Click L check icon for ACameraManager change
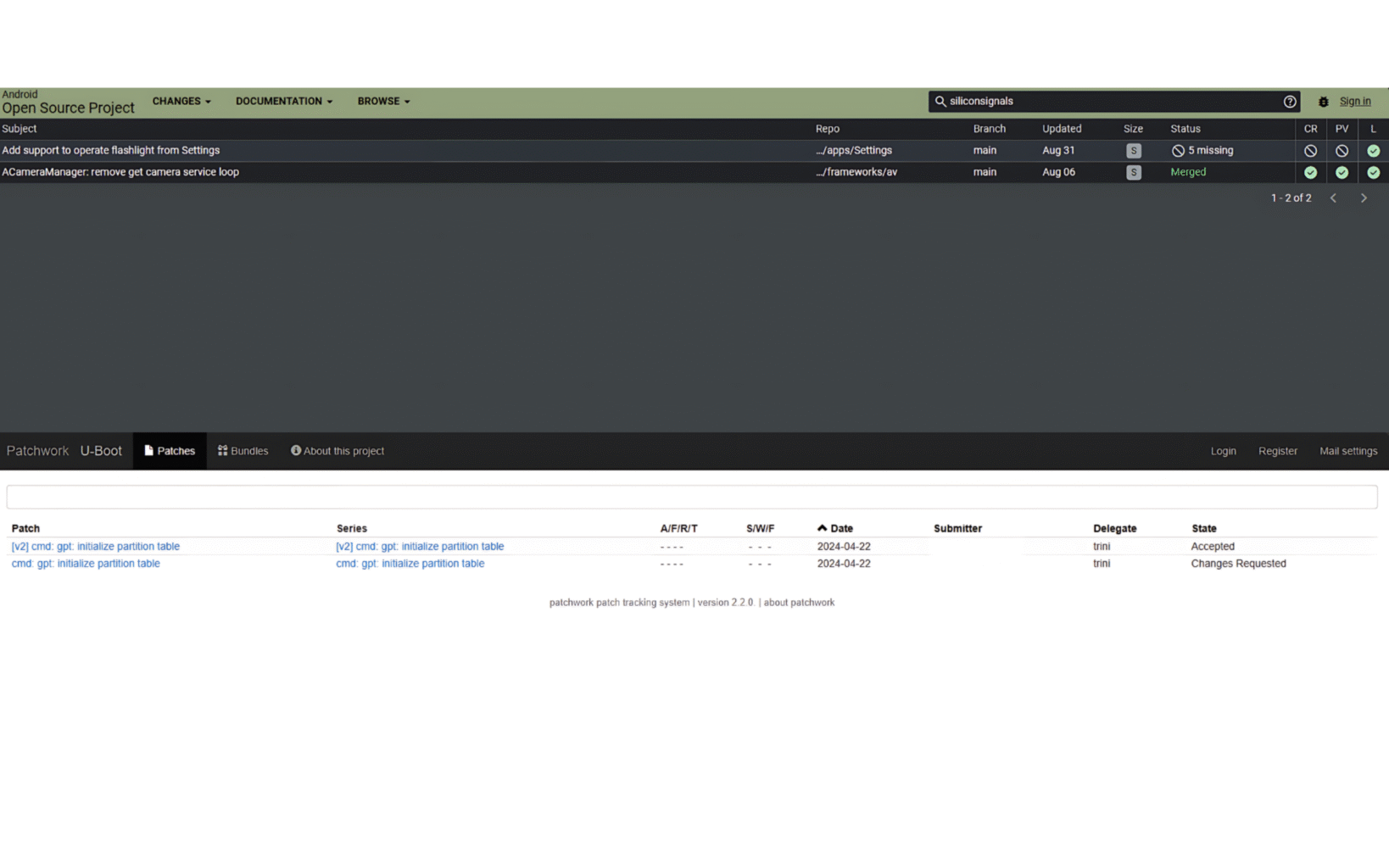The image size is (1389, 868). click(1373, 172)
